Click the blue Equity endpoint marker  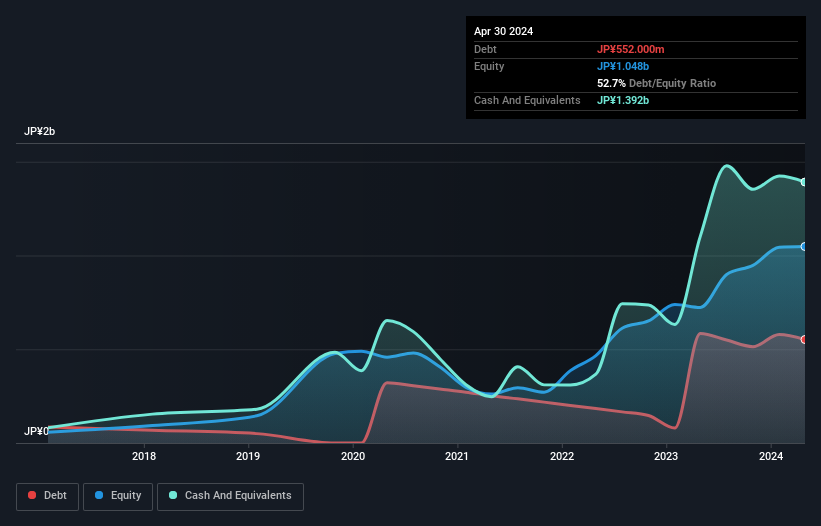coord(804,247)
